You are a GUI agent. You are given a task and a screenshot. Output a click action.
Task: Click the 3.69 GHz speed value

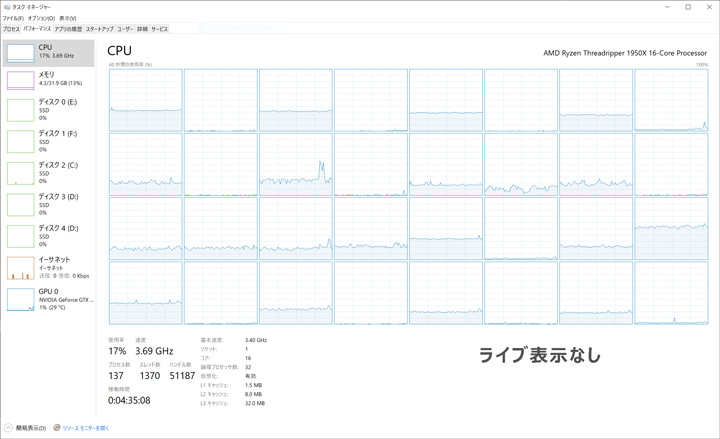coord(154,351)
